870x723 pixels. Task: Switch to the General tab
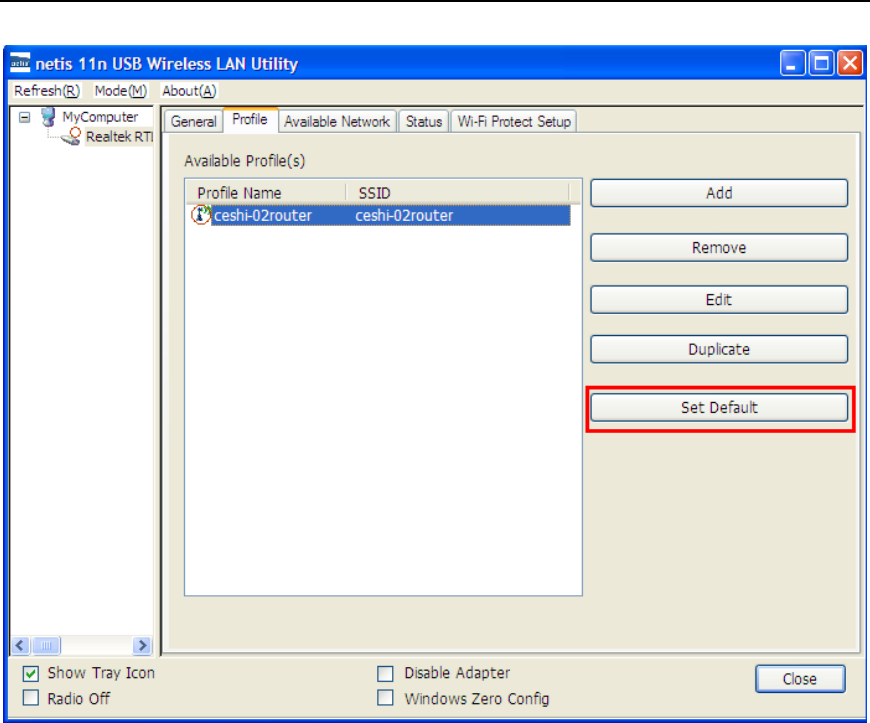click(x=194, y=122)
